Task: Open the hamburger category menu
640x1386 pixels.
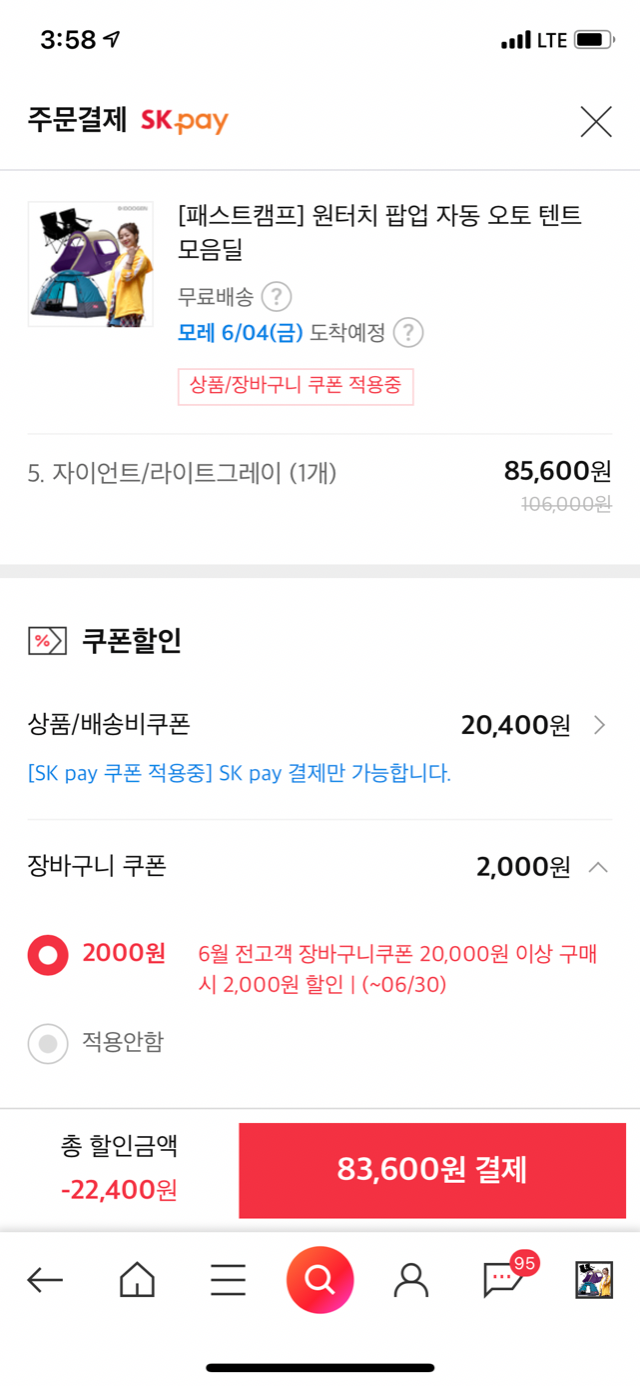Action: coord(228,1279)
